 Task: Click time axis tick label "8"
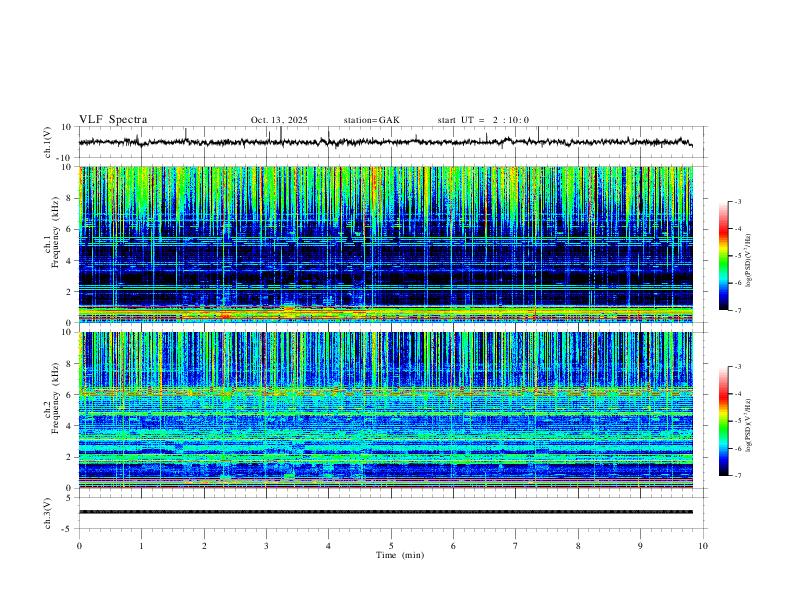click(x=578, y=546)
